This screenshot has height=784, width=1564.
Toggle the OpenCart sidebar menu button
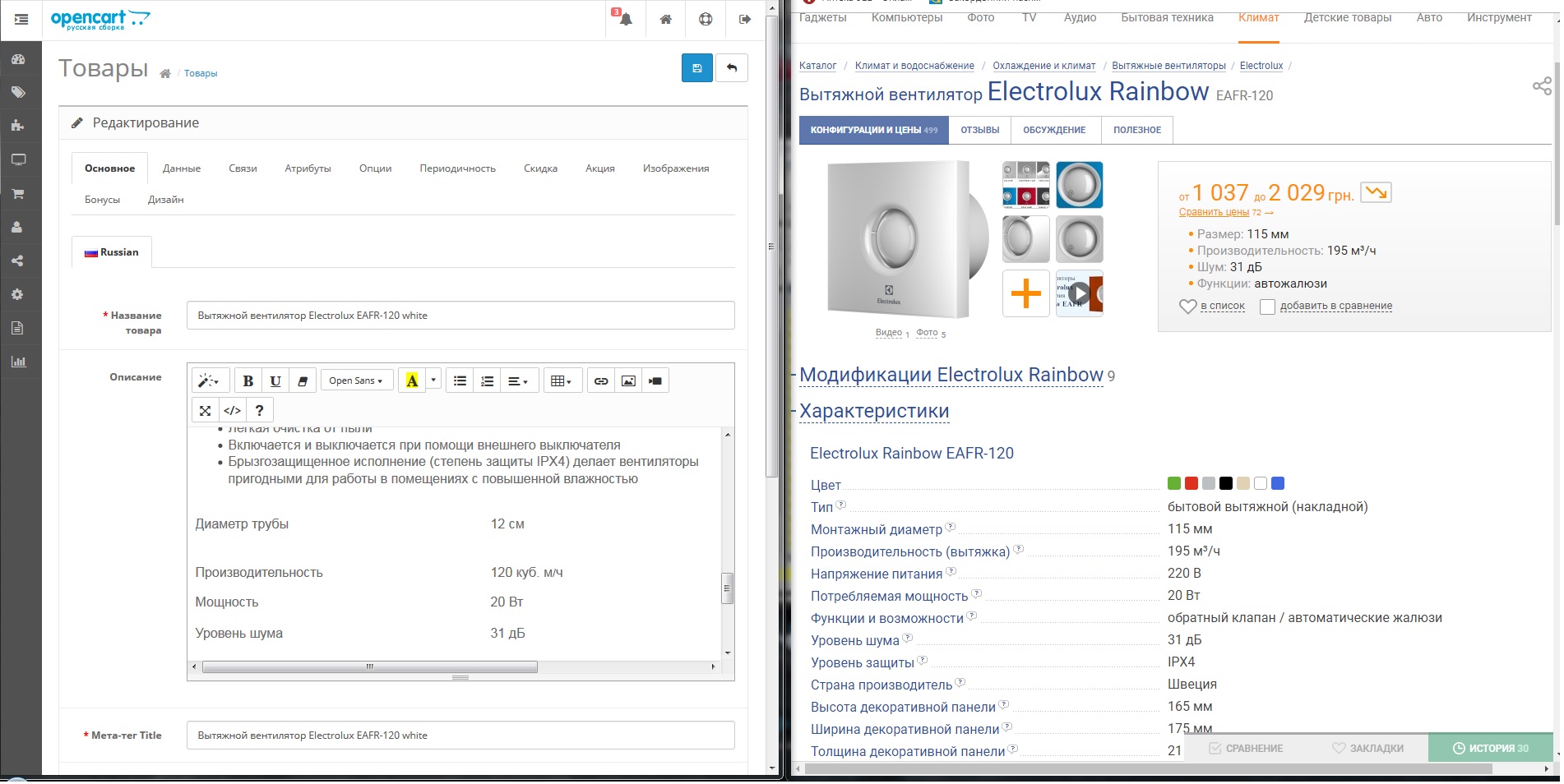pyautogui.click(x=21, y=19)
